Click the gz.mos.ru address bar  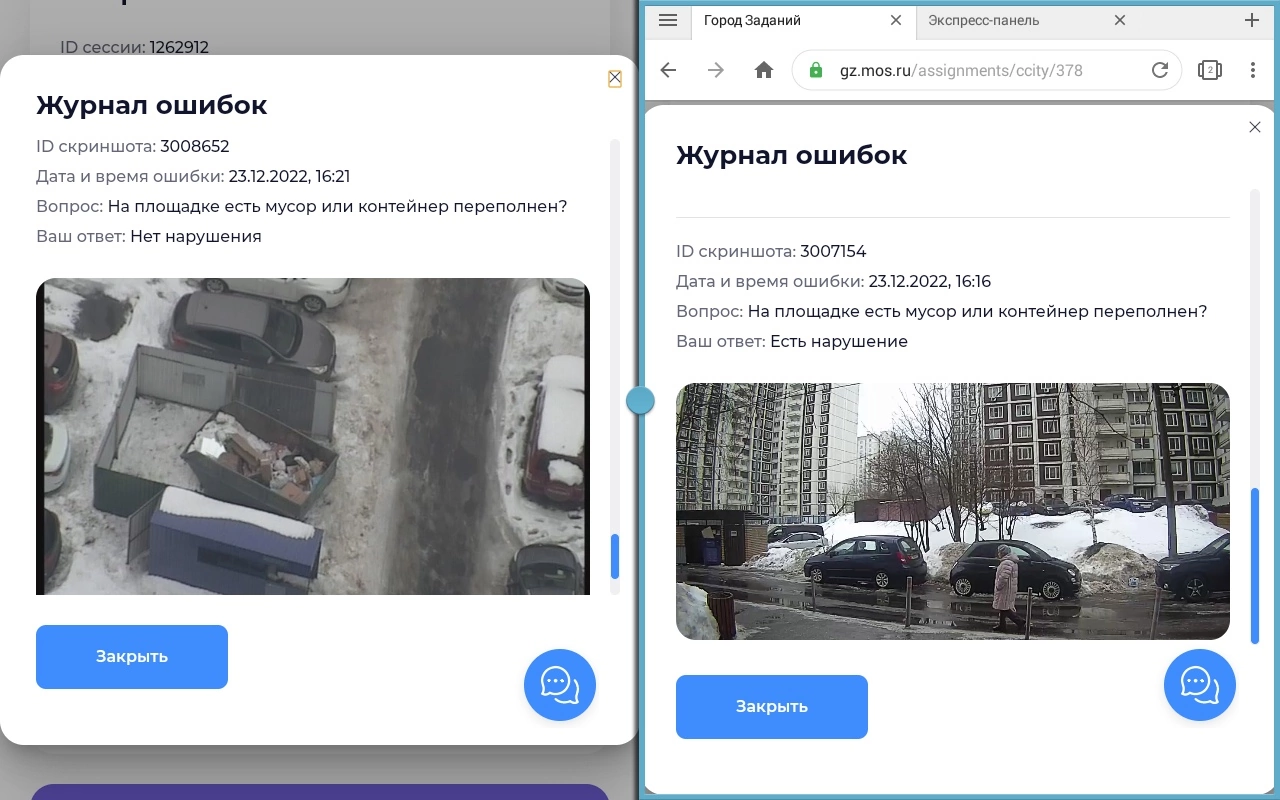point(987,70)
